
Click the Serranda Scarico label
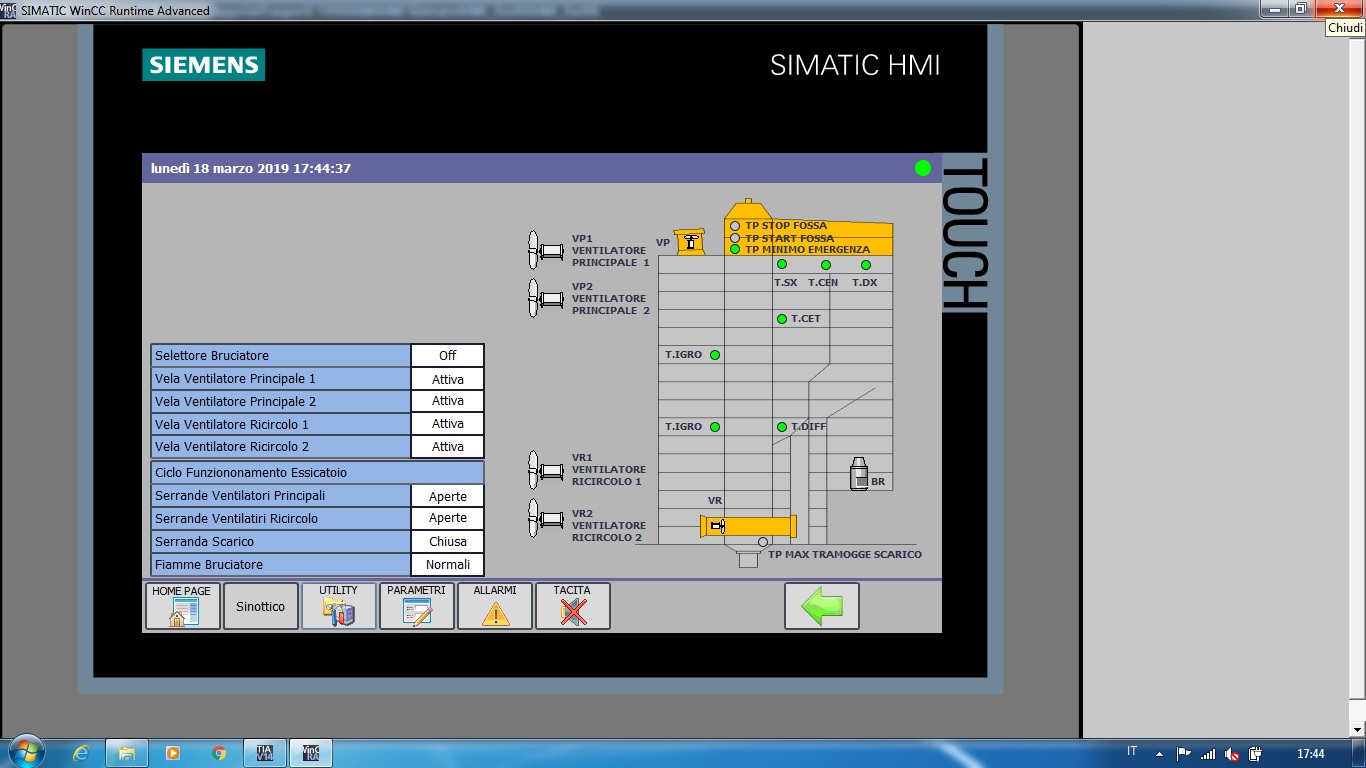pyautogui.click(x=281, y=542)
